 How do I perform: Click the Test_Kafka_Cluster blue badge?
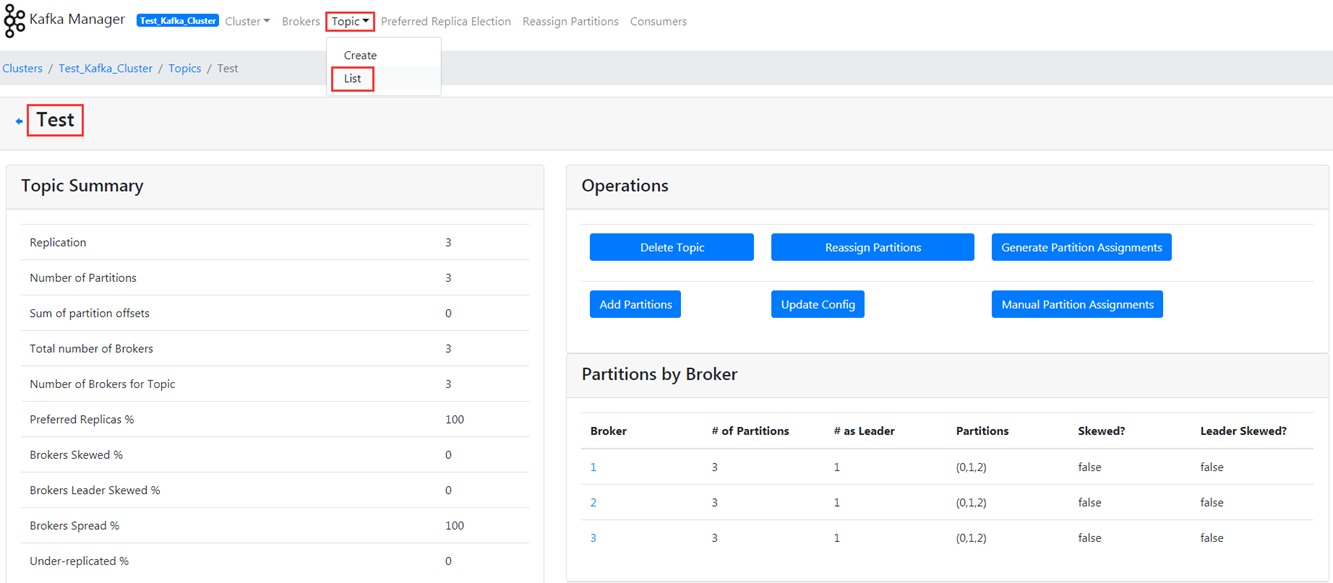pos(178,21)
